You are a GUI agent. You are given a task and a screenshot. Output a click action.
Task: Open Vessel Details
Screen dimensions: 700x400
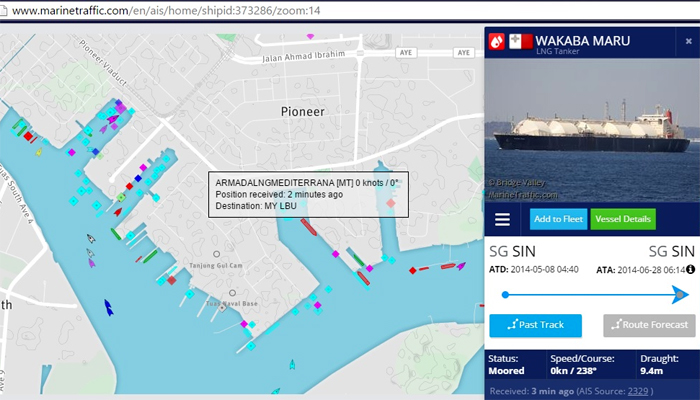[x=623, y=219]
